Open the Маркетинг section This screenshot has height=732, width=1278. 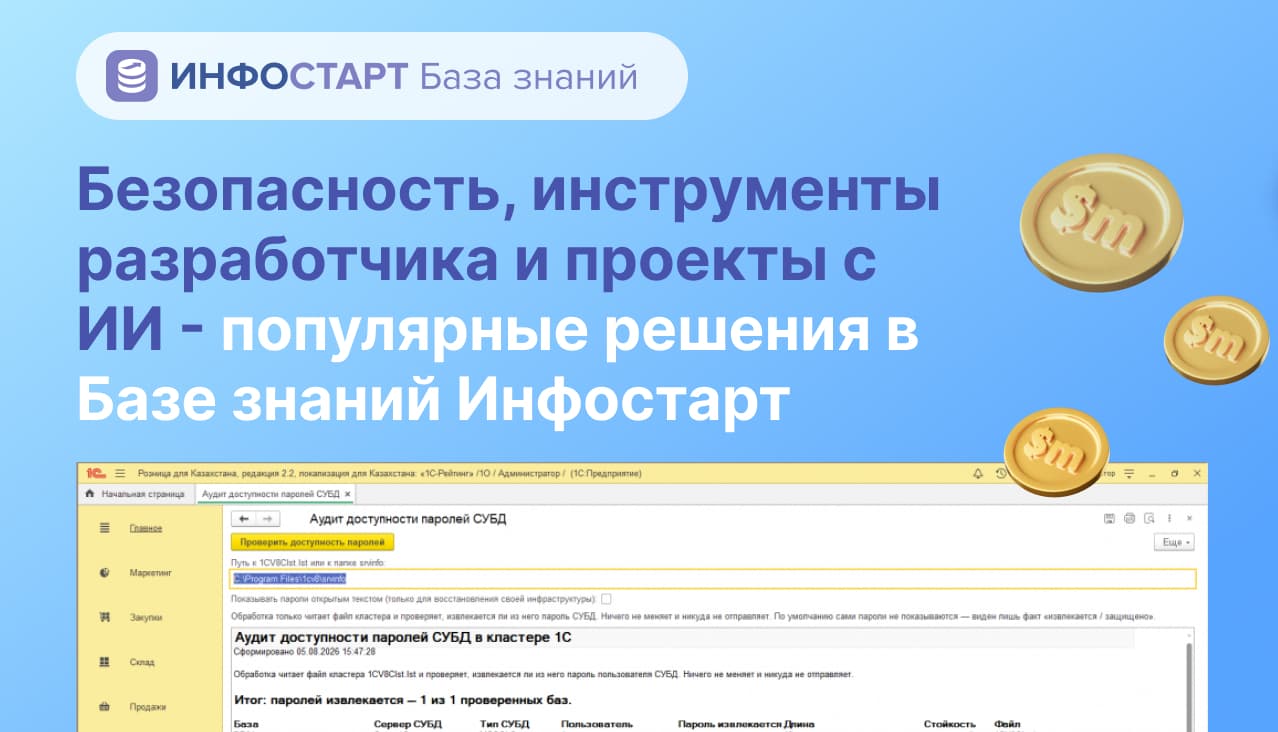(151, 573)
